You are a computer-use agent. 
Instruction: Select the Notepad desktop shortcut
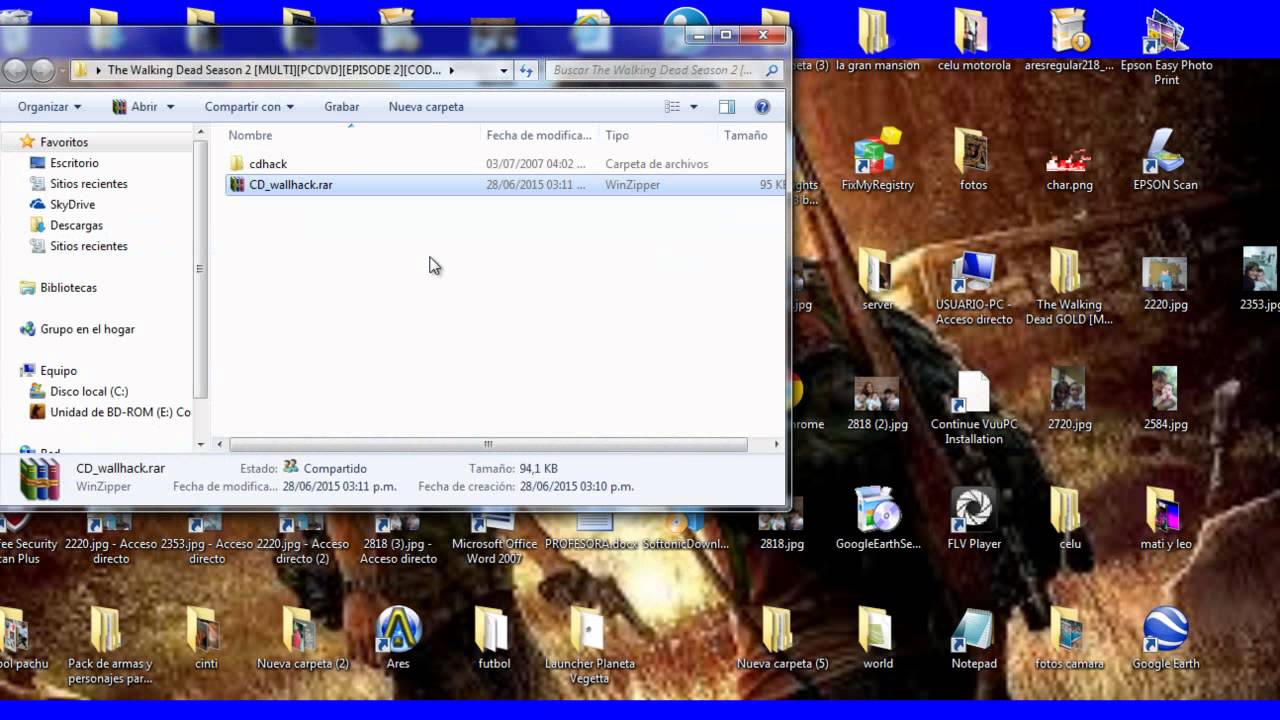973,638
